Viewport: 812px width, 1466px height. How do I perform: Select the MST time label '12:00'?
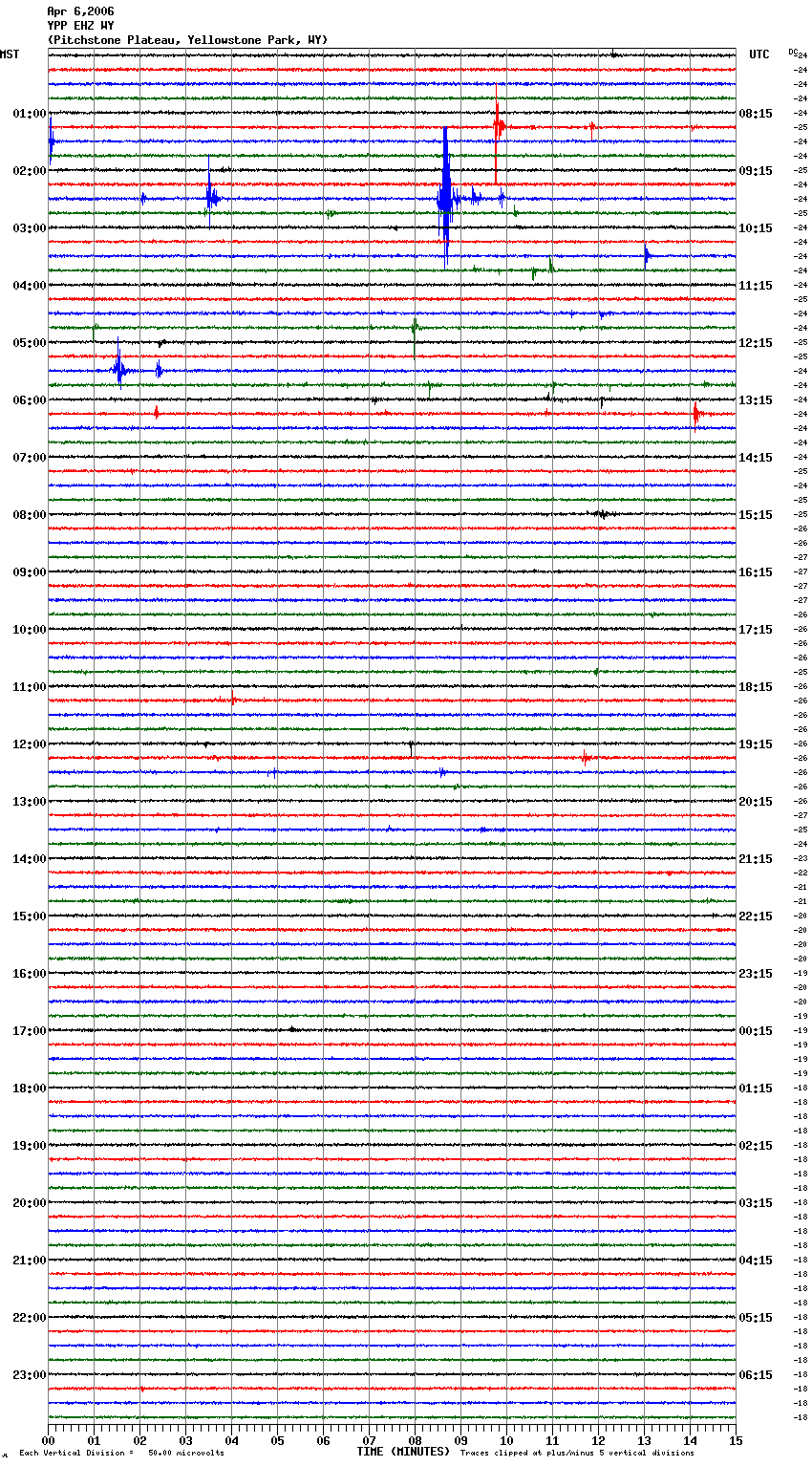coord(30,744)
